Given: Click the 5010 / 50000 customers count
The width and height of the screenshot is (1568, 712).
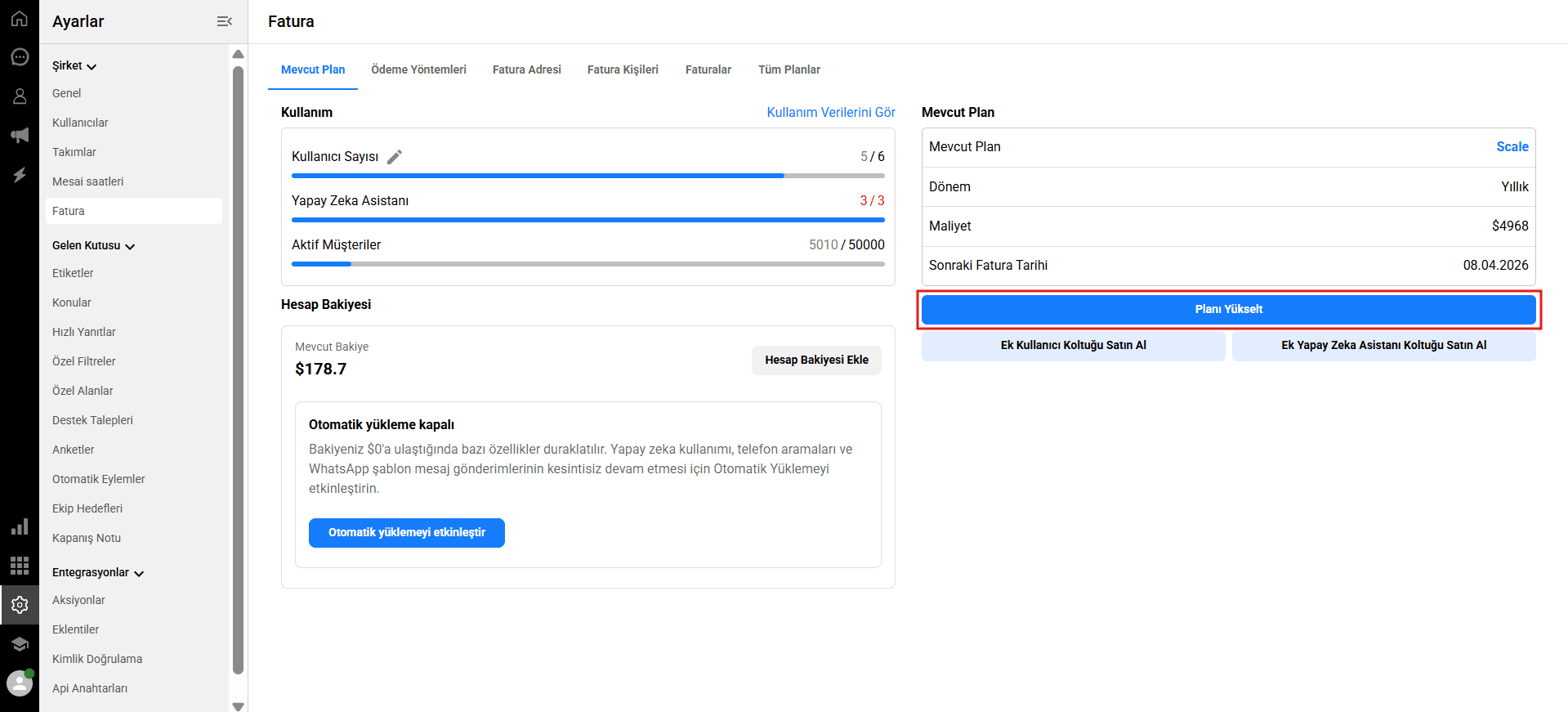Looking at the screenshot, I should pyautogui.click(x=847, y=244).
